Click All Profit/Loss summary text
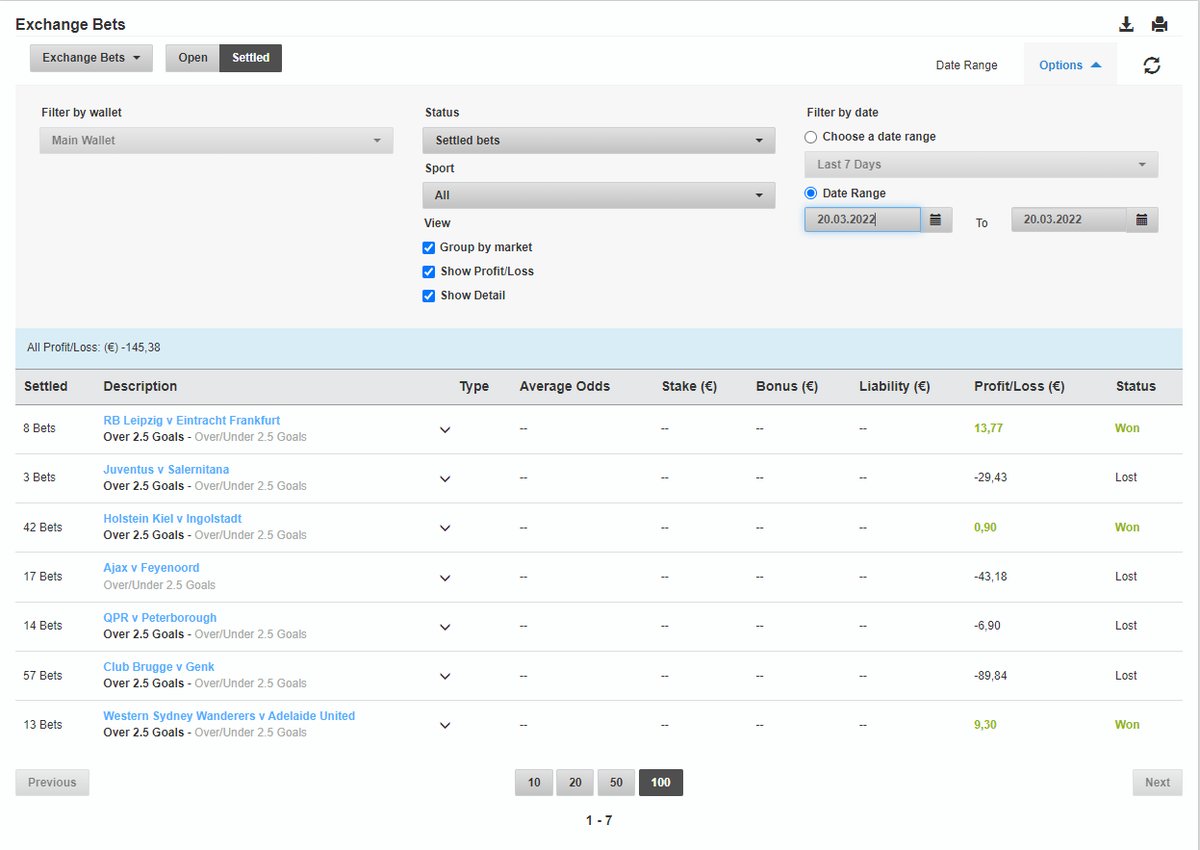Screen dimensions: 1200x850 [94, 348]
